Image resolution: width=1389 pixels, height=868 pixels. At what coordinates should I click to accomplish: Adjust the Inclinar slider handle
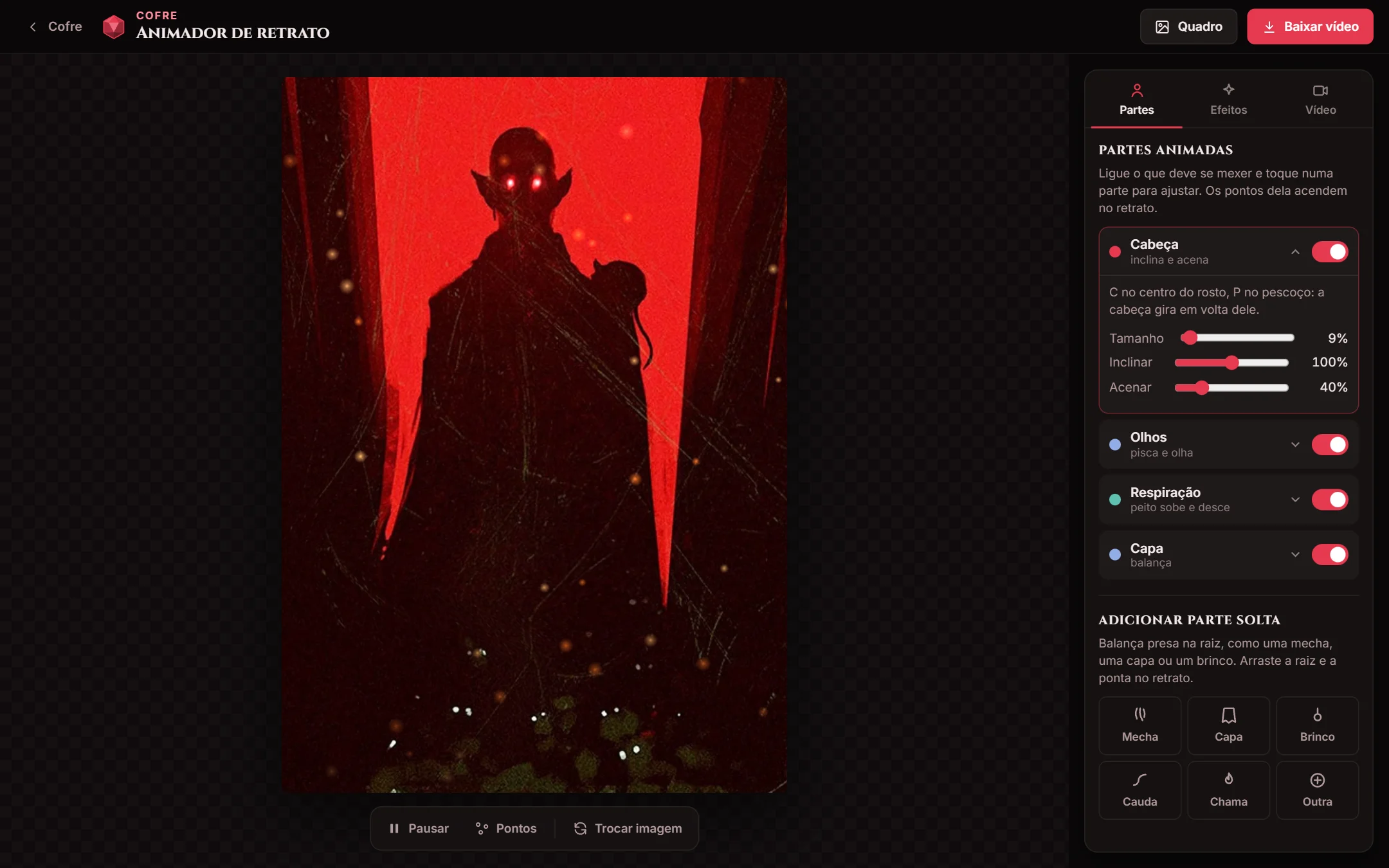[x=1231, y=363]
